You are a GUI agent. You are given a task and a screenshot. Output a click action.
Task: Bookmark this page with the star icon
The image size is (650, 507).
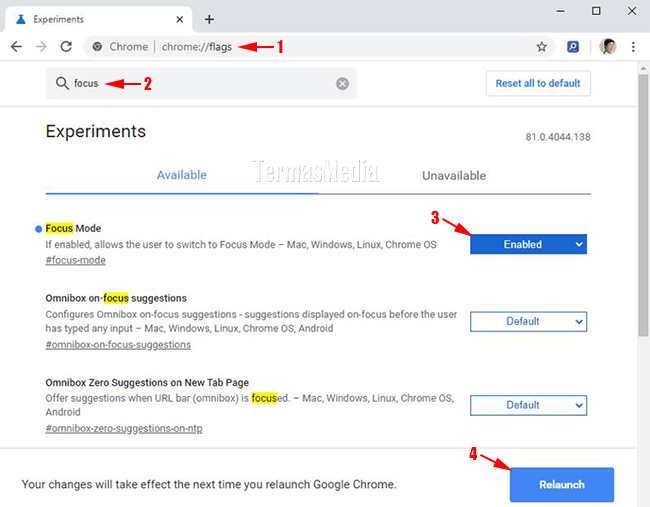pos(541,46)
